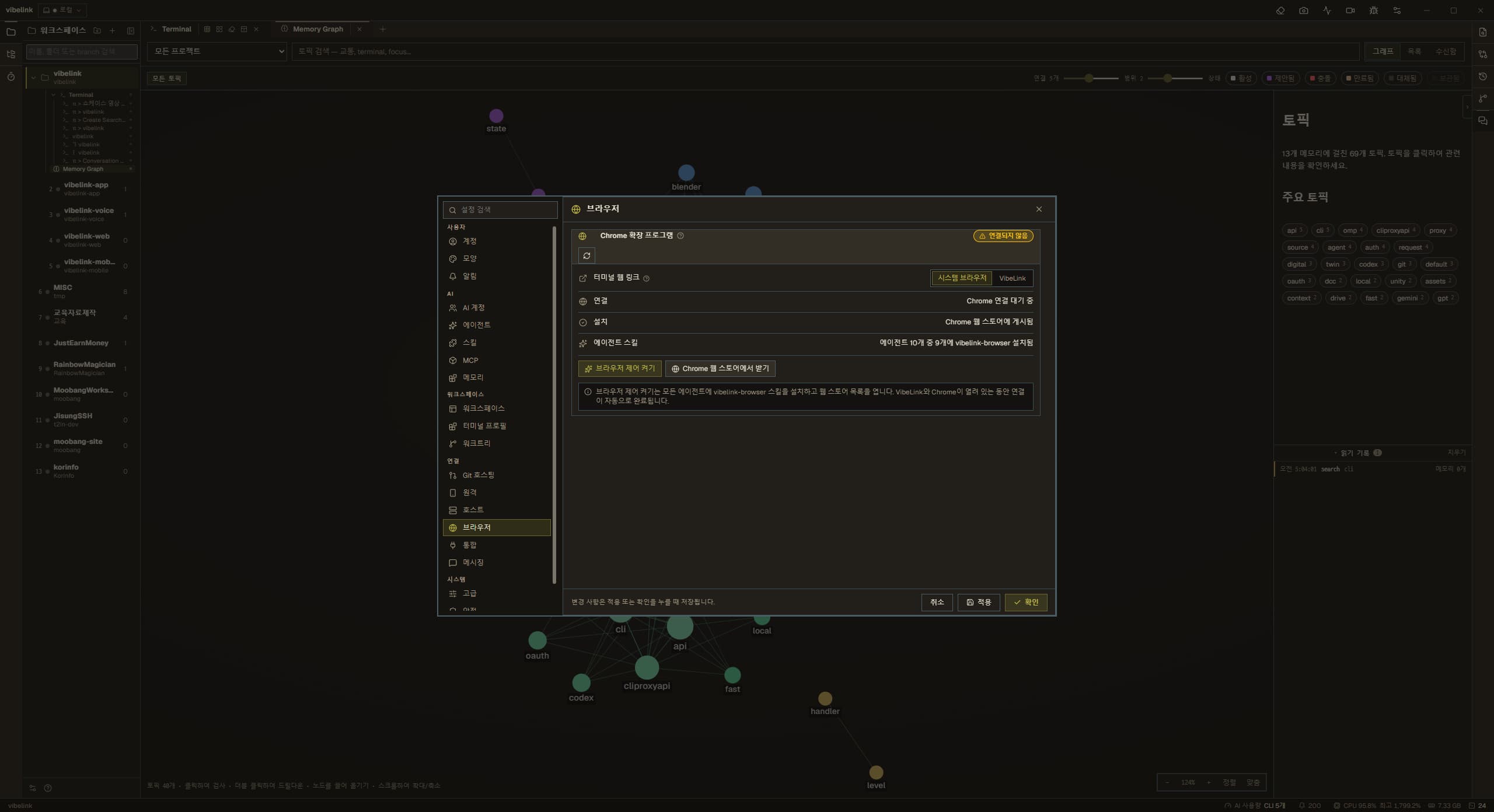Toggle the 만료됨 status filter
Viewport: 1494px width, 812px height.
1360,78
